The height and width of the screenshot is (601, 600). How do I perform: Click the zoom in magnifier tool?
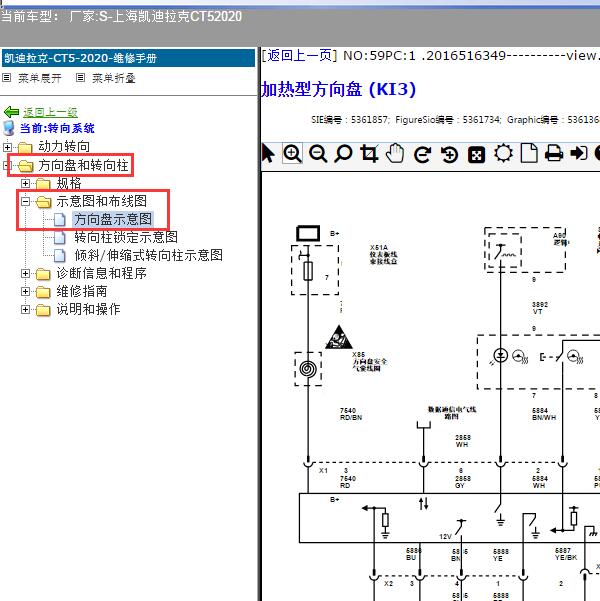click(x=292, y=153)
